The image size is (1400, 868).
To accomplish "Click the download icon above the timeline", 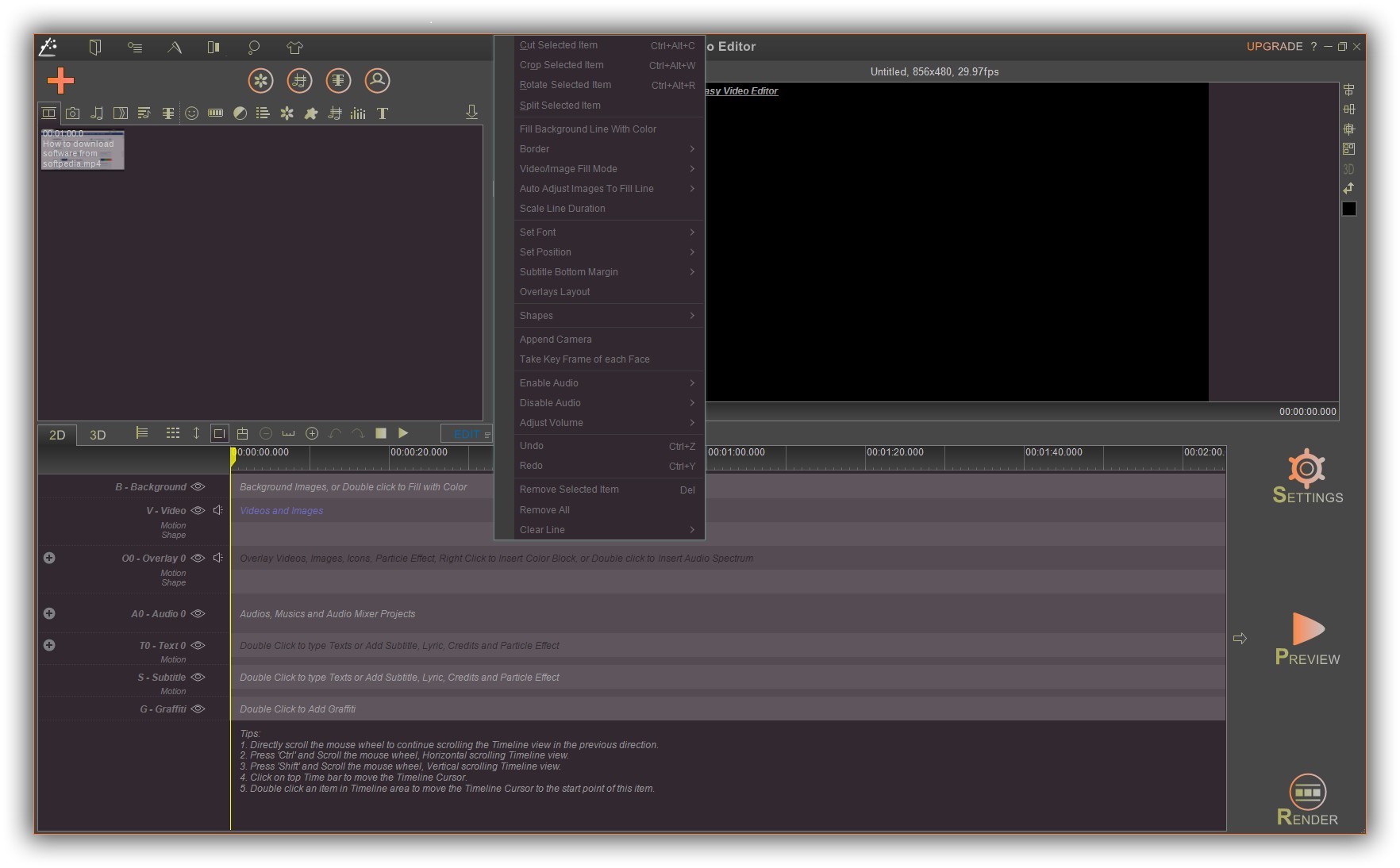I will 471,112.
